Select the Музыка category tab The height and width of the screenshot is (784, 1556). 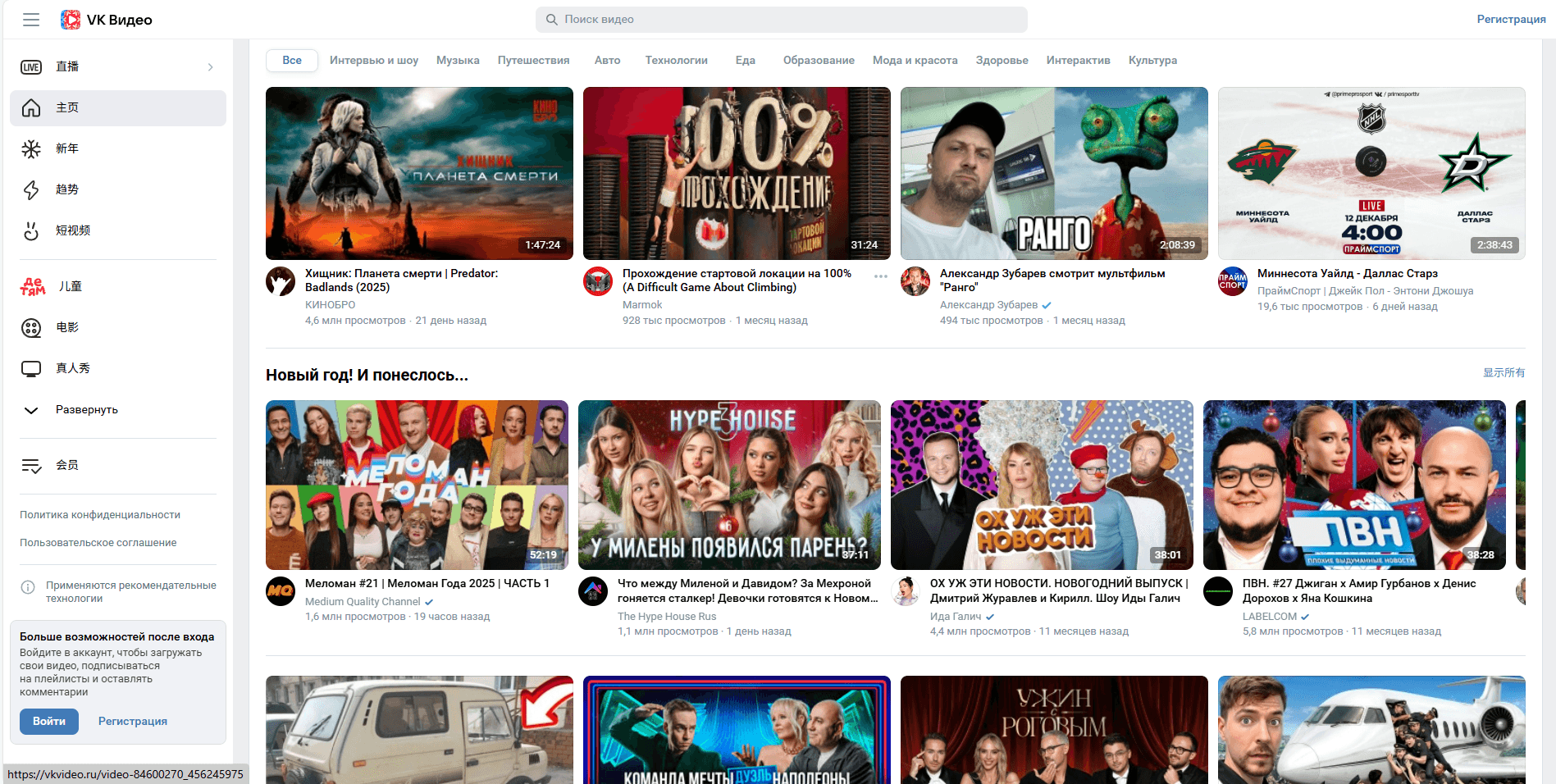458,61
